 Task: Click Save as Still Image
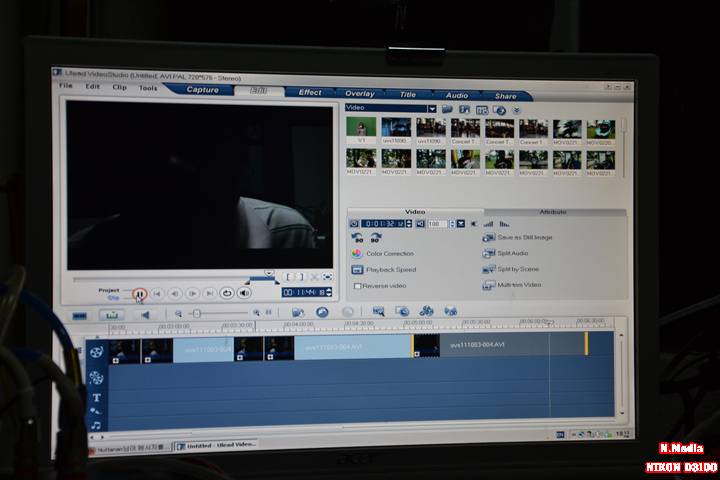pos(518,237)
